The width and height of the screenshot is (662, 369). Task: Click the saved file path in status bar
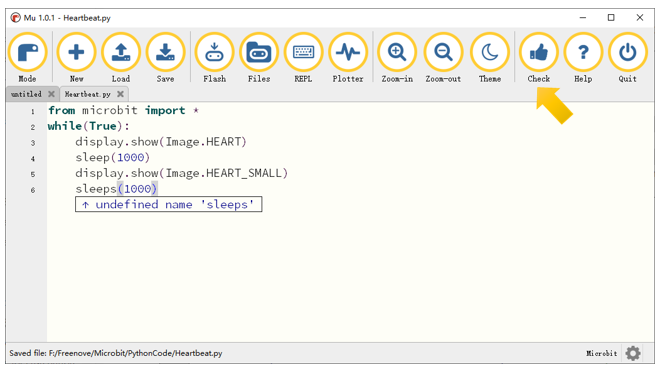pyautogui.click(x=116, y=353)
